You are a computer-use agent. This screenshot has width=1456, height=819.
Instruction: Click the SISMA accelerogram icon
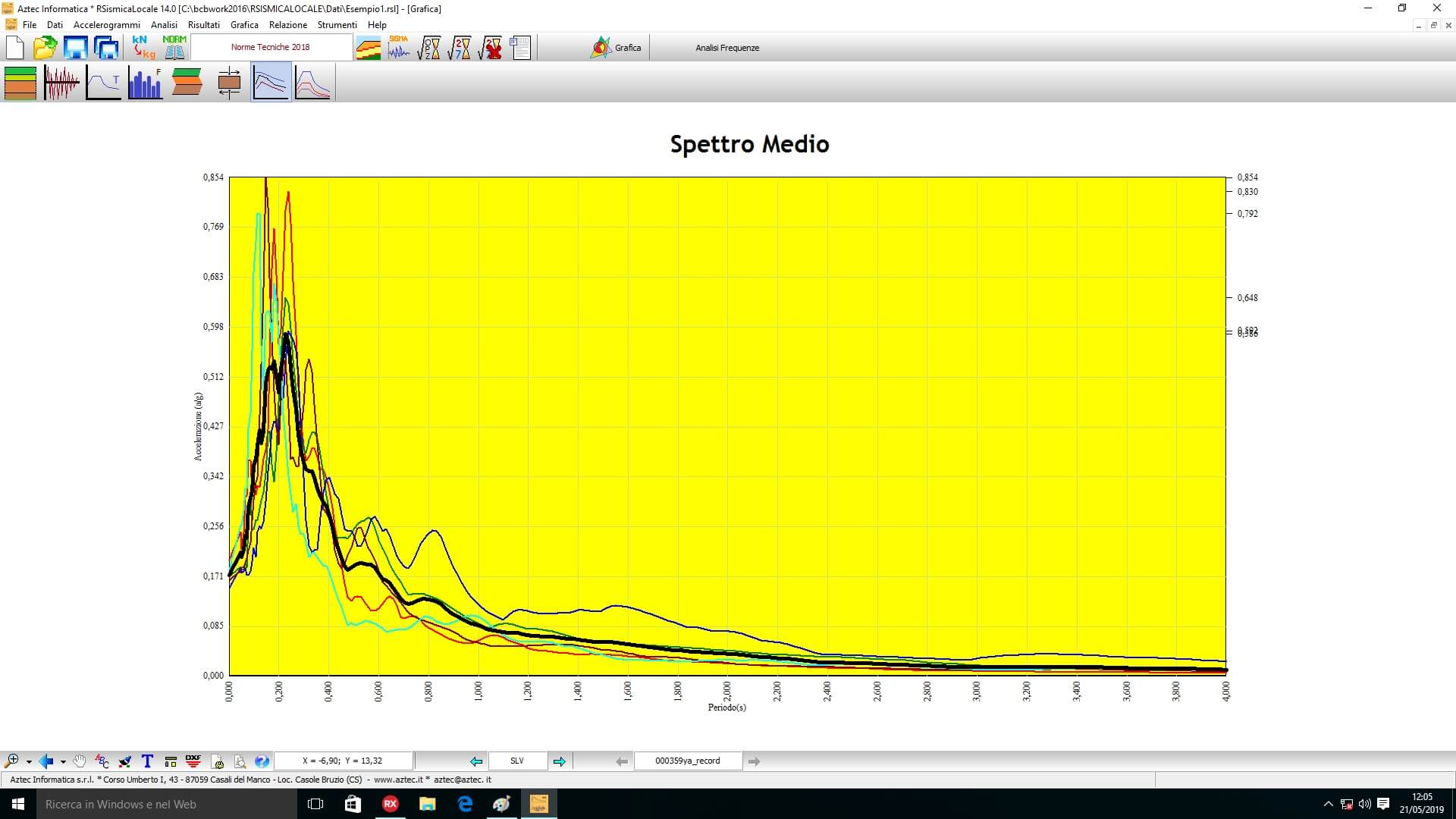[x=399, y=47]
